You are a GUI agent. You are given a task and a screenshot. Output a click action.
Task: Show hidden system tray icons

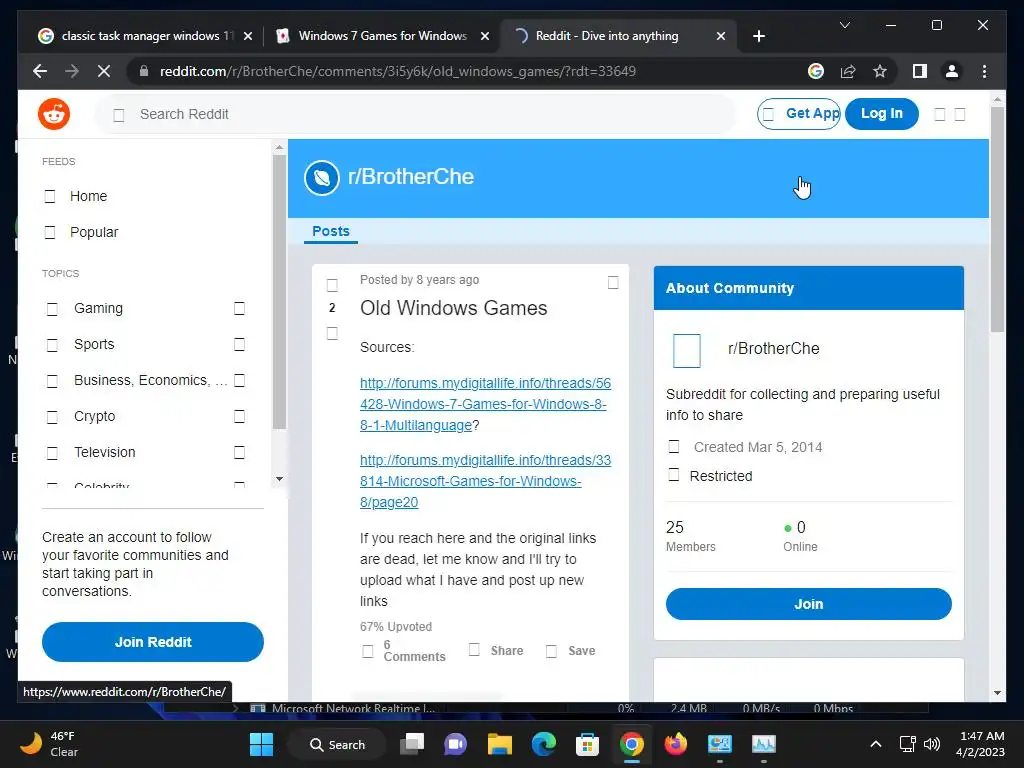[876, 744]
